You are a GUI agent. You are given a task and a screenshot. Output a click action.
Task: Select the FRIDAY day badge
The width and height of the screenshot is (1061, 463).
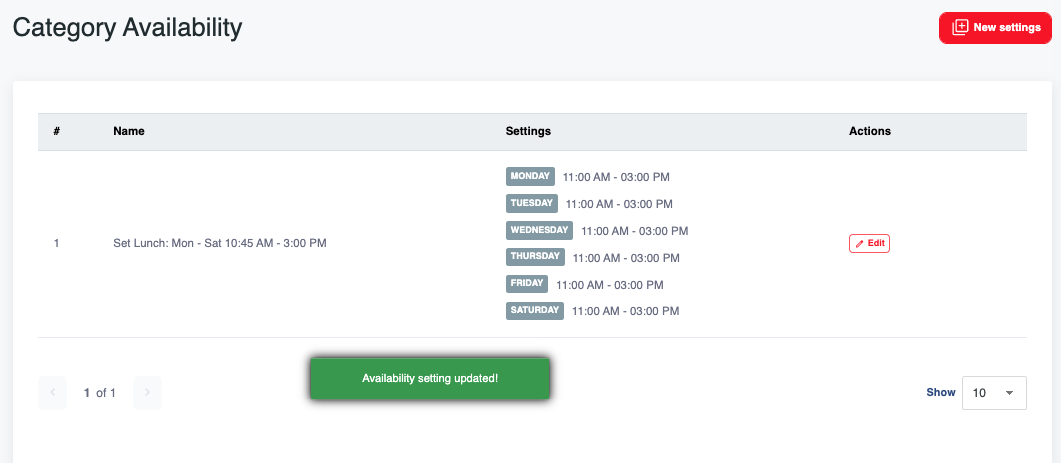[x=527, y=284]
